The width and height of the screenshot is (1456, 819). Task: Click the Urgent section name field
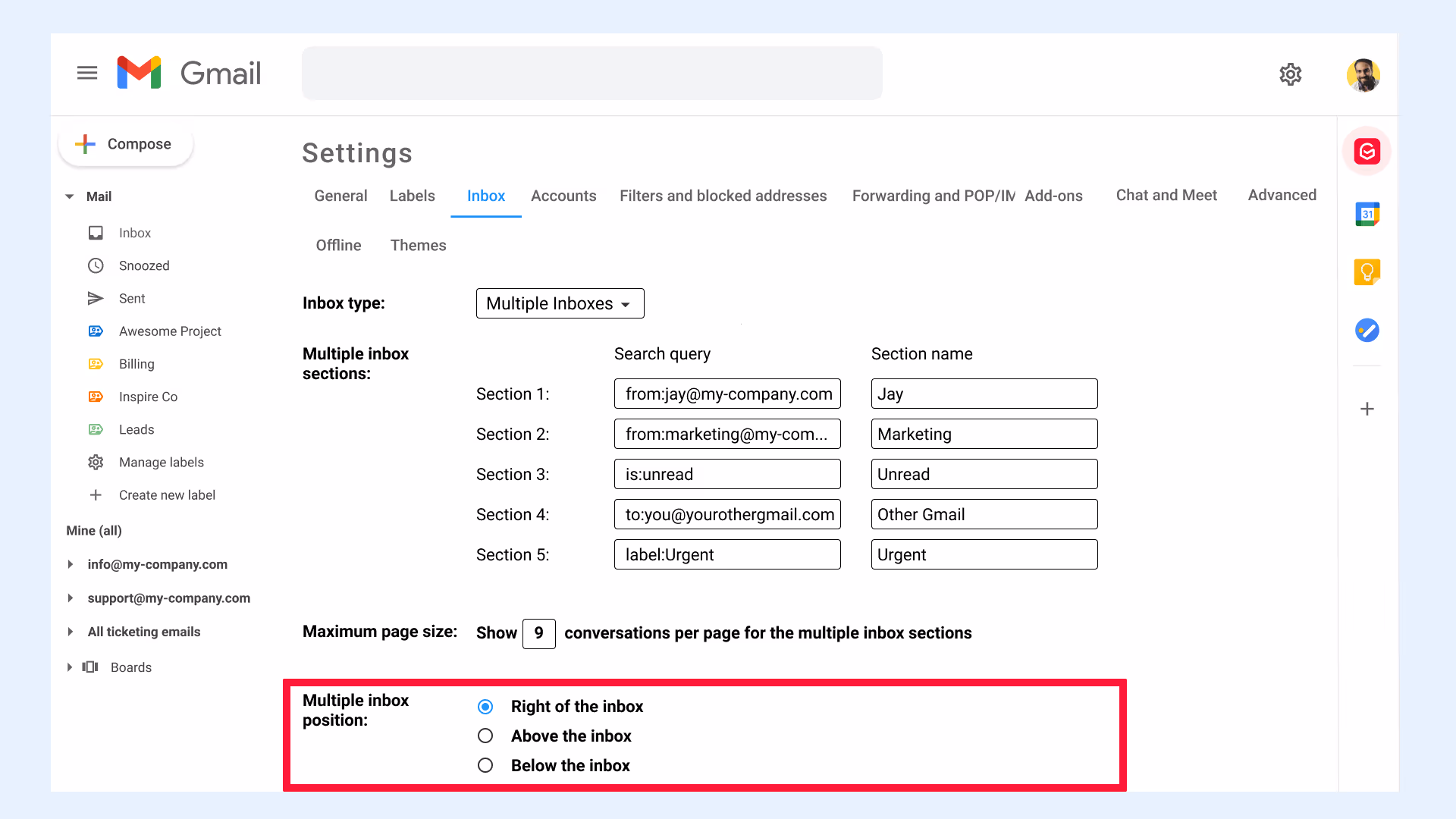click(x=984, y=554)
